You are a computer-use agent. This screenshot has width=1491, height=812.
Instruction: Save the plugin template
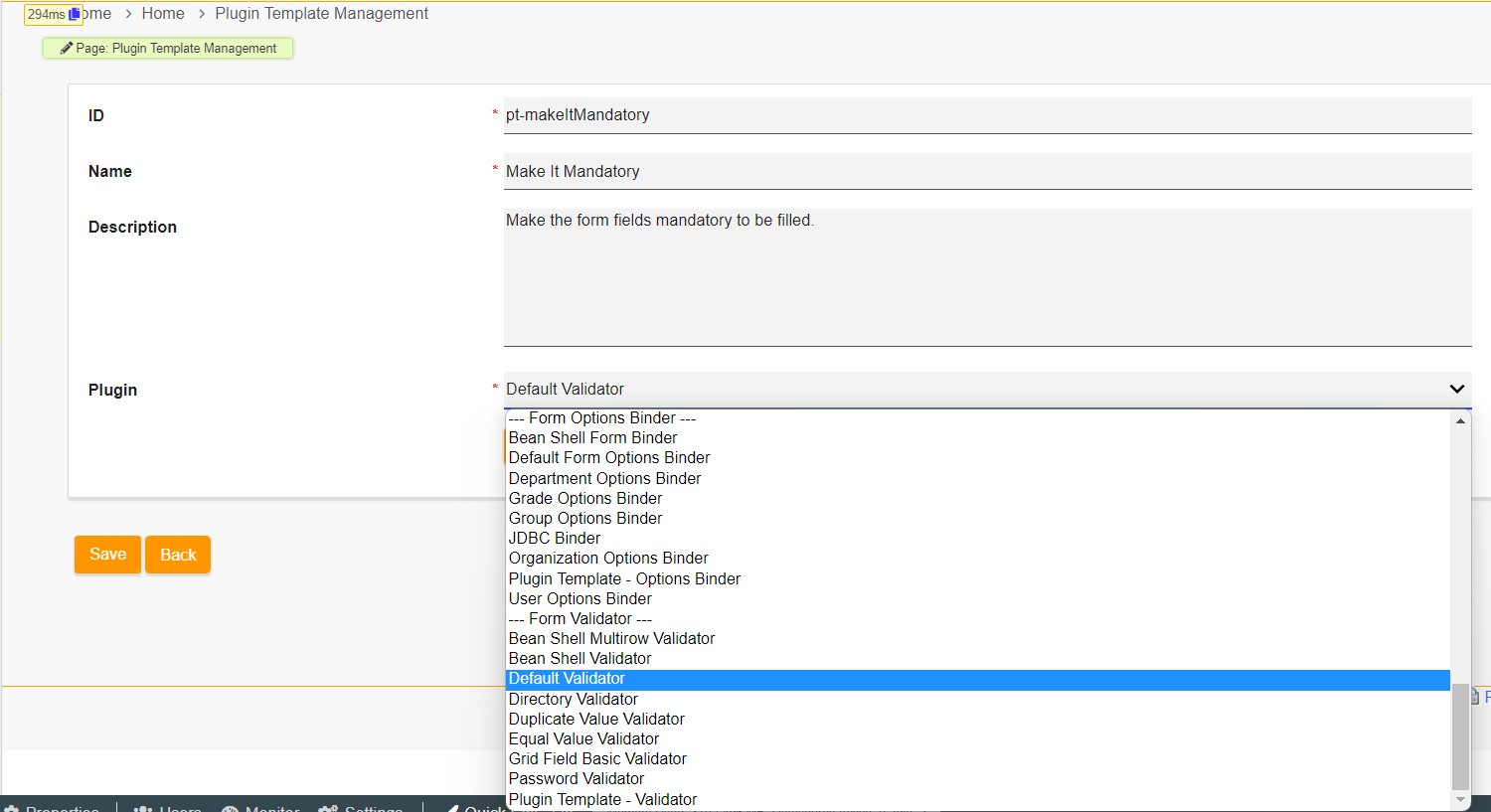point(107,555)
